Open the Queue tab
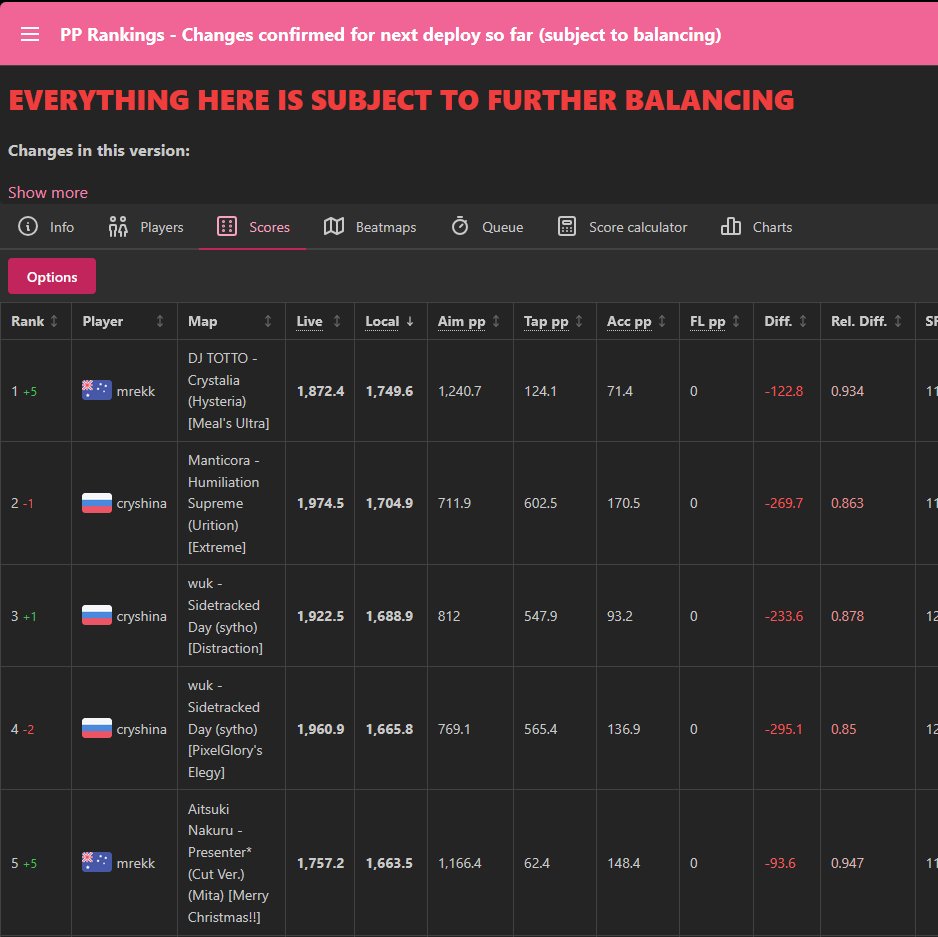 pyautogui.click(x=487, y=227)
